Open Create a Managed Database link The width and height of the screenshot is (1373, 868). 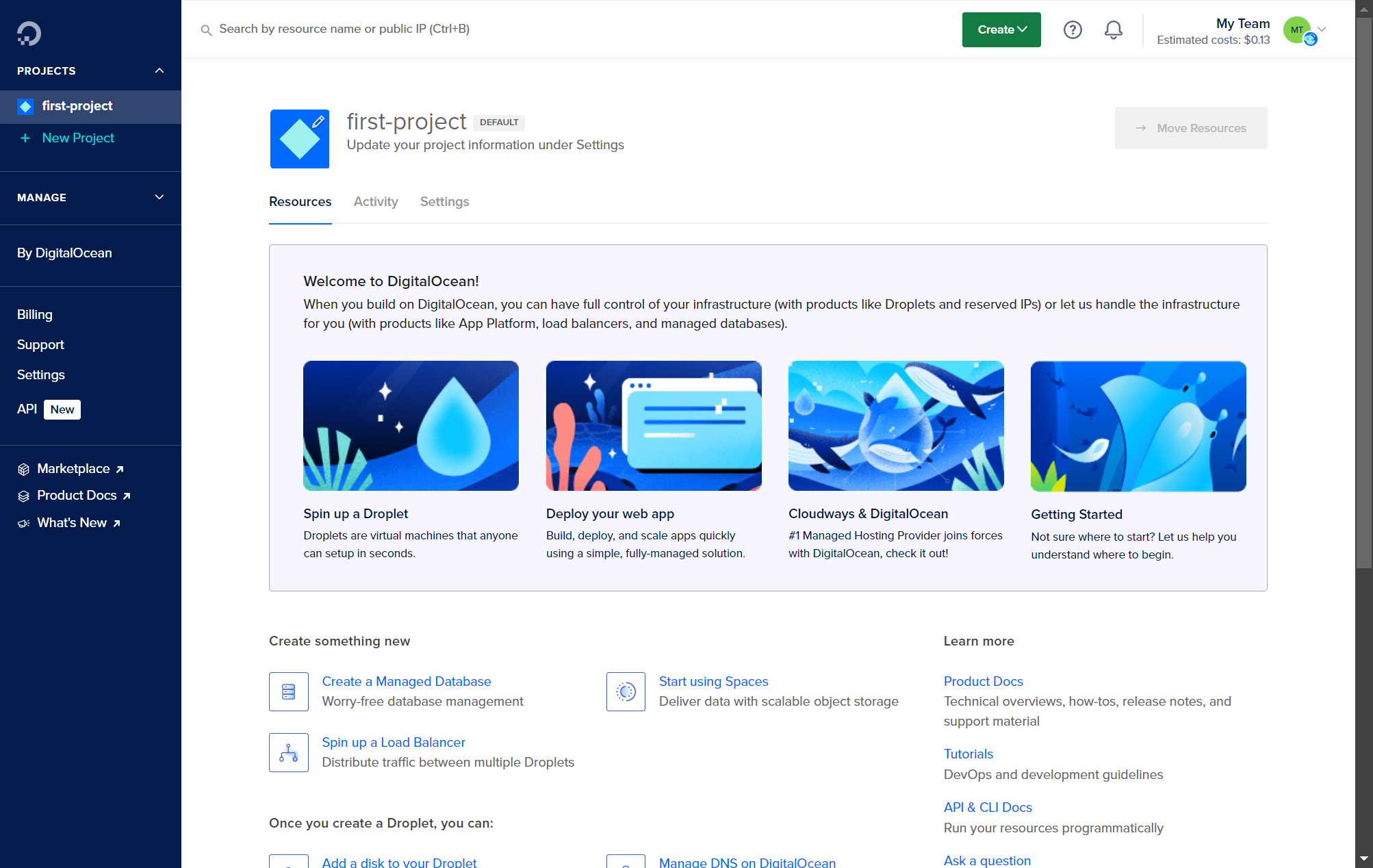tap(407, 682)
